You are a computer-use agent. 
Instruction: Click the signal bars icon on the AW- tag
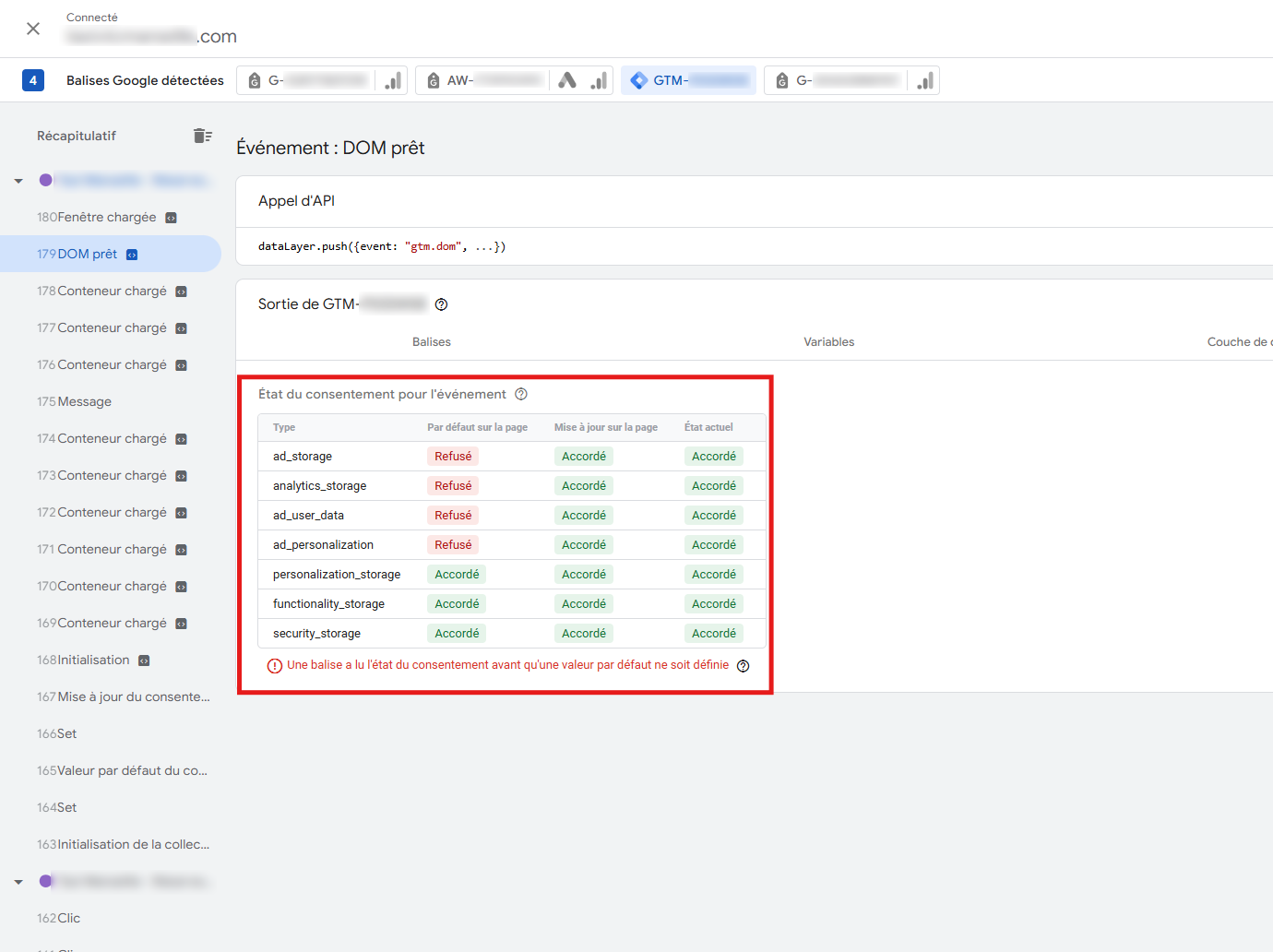pyautogui.click(x=599, y=80)
